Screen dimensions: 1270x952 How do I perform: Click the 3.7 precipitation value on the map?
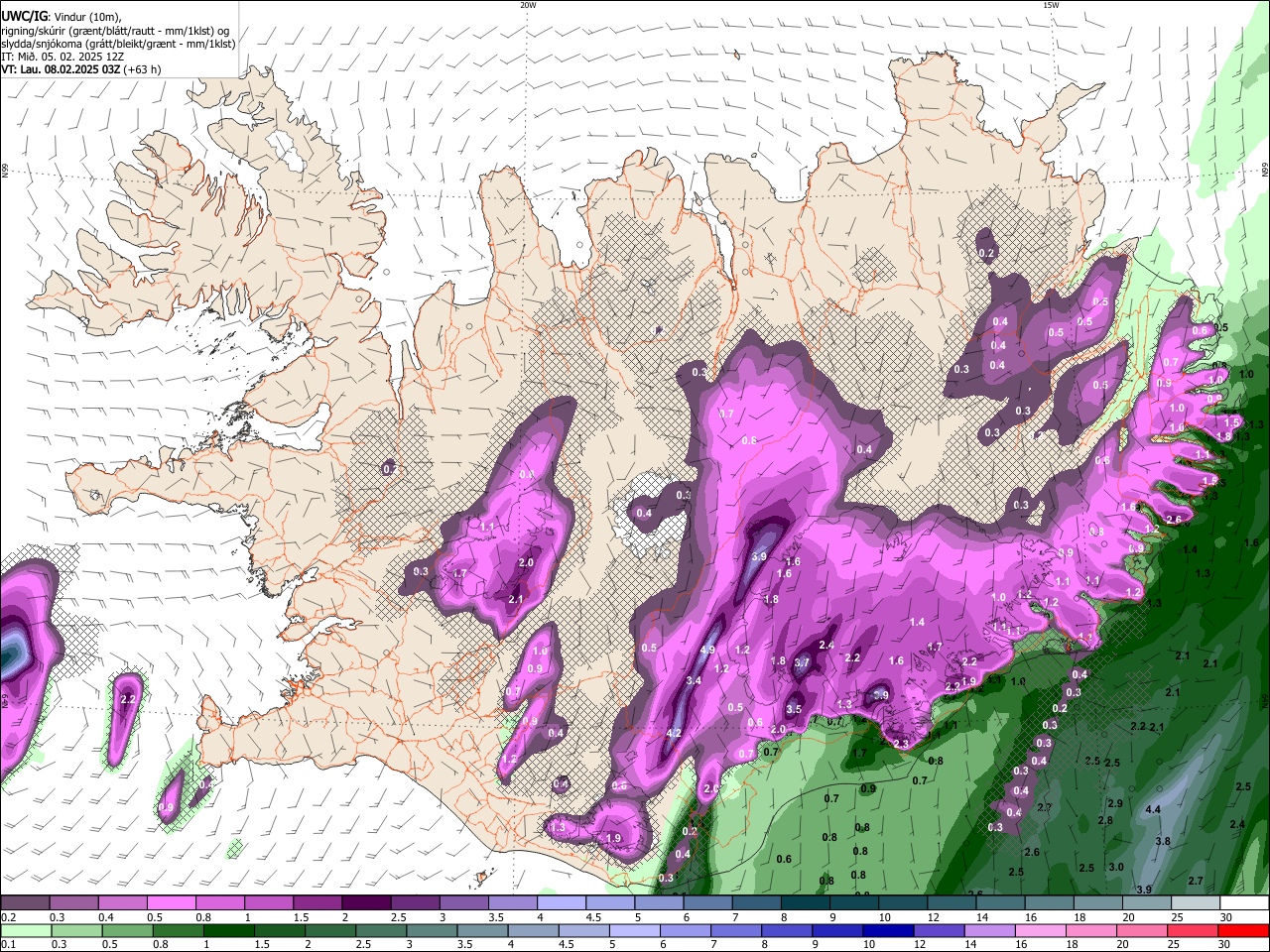coord(802,662)
